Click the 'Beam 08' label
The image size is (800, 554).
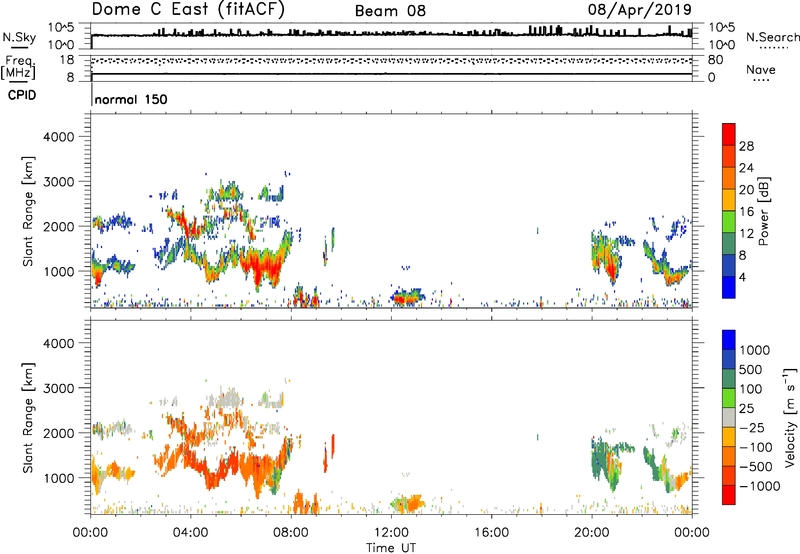(x=390, y=11)
